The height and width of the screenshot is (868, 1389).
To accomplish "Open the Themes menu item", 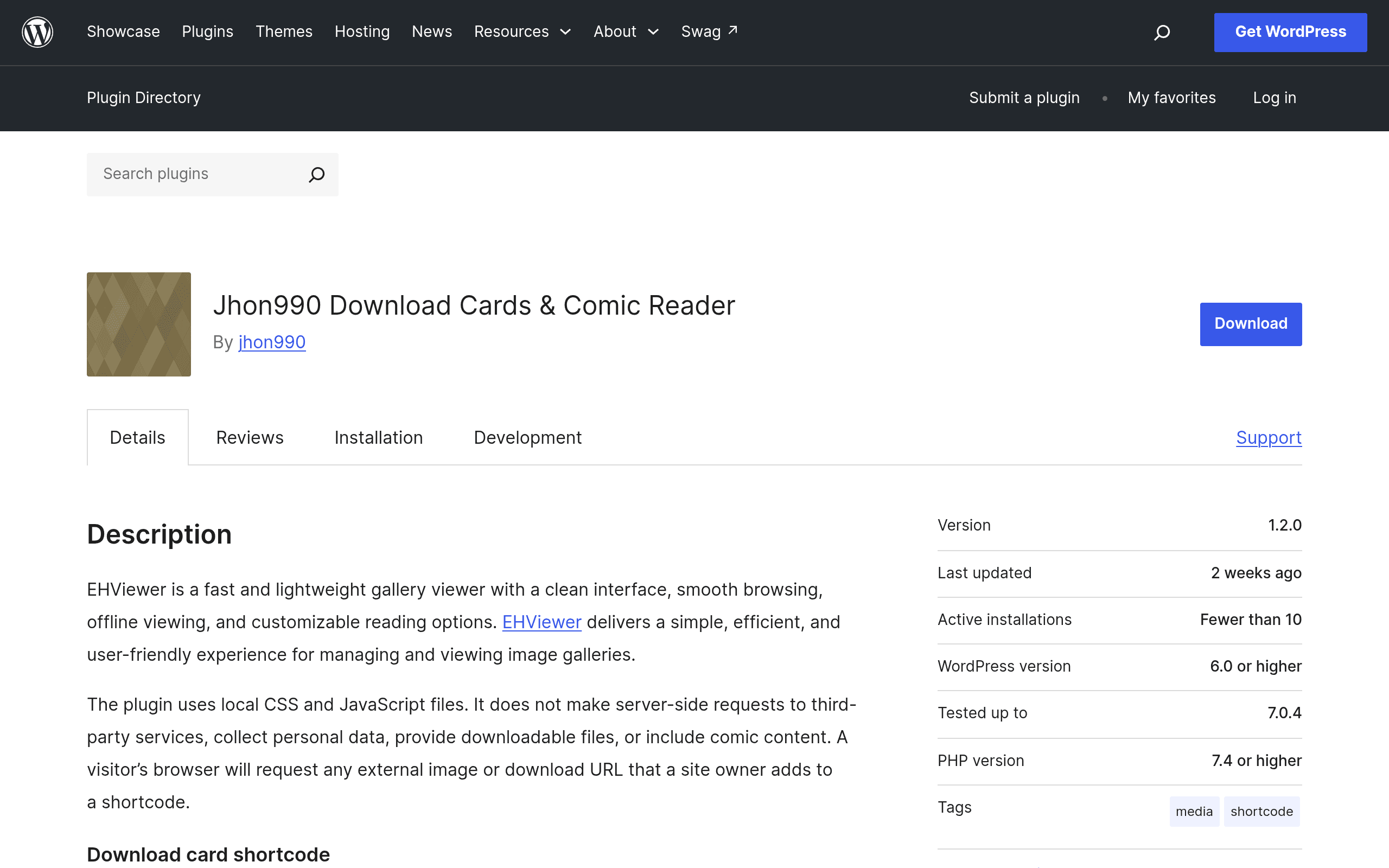I will 284,31.
